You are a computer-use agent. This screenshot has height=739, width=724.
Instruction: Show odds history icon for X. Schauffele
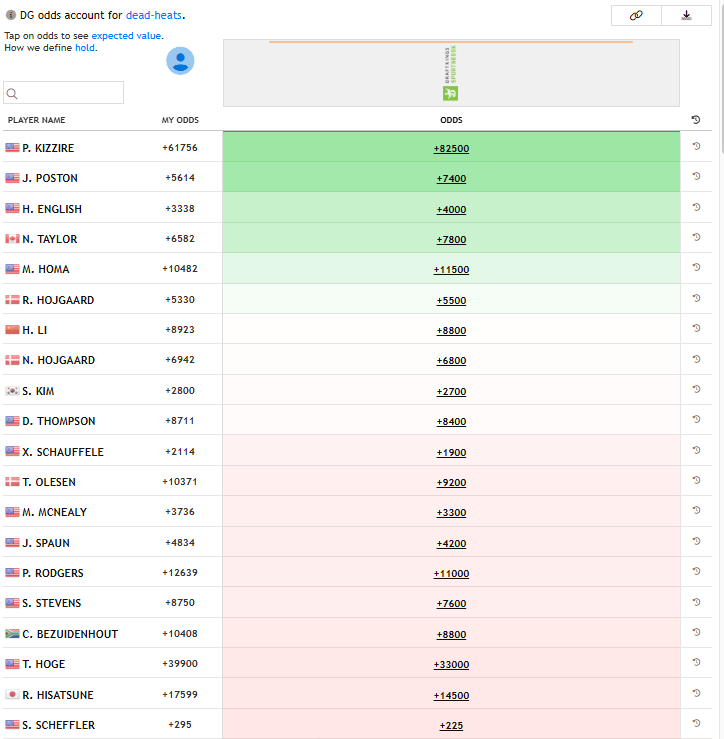(x=696, y=451)
